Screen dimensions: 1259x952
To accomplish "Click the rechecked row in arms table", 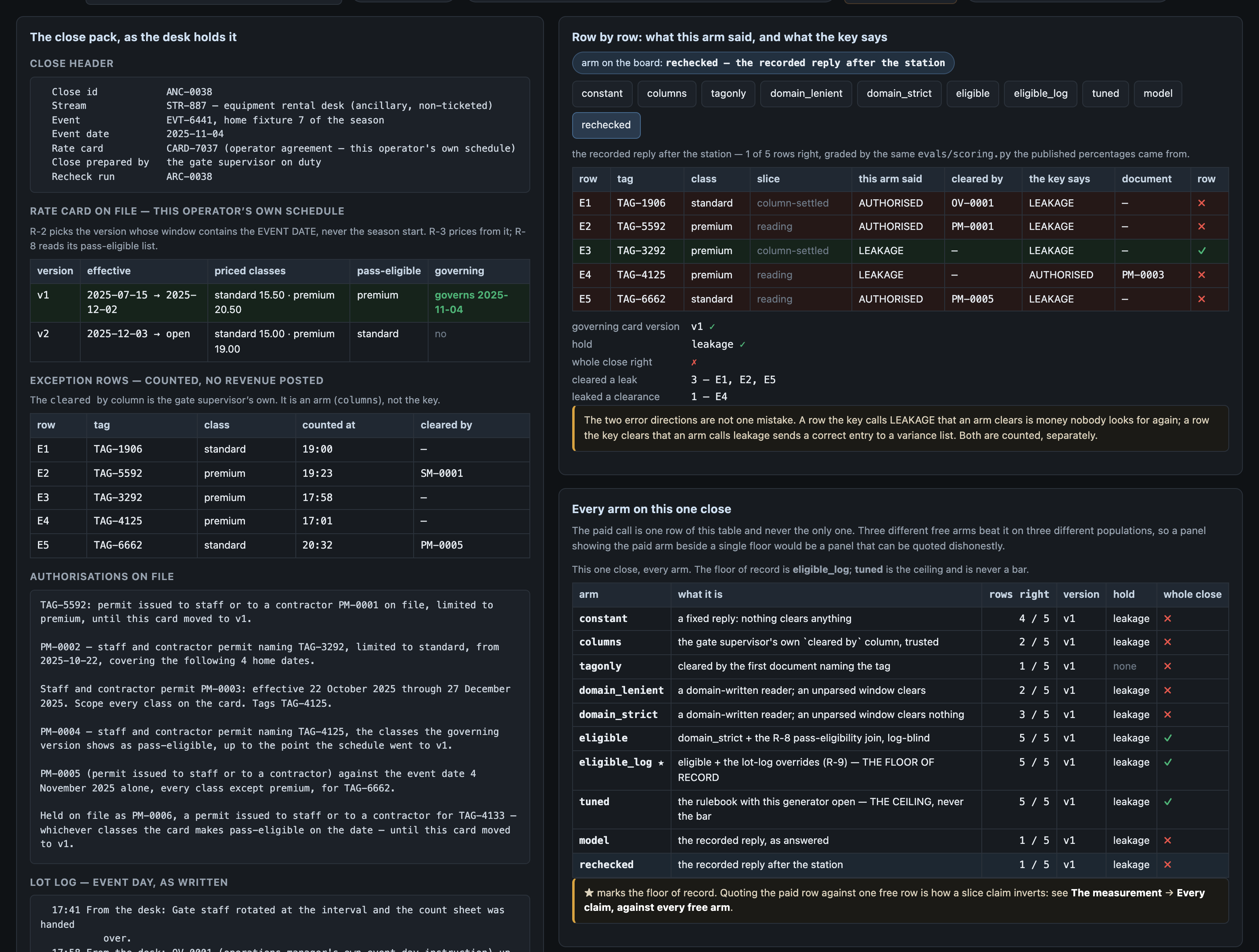I will pyautogui.click(x=900, y=864).
